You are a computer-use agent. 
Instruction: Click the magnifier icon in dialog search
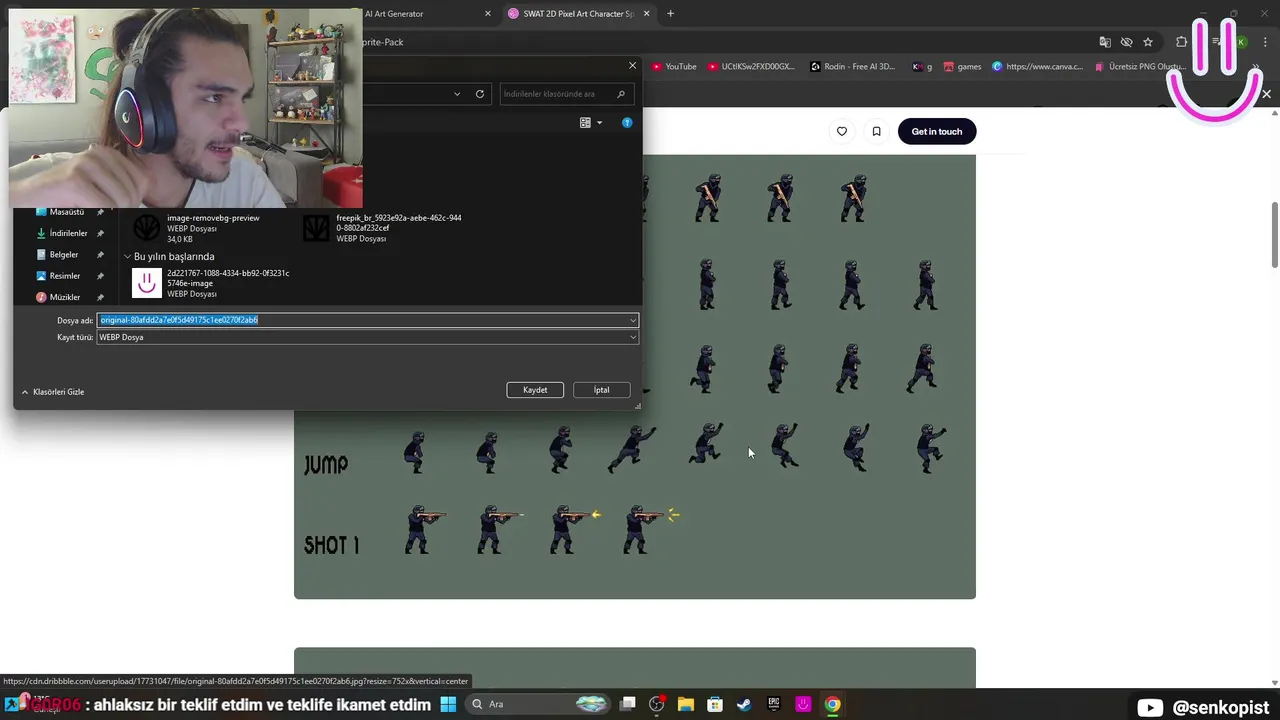[x=621, y=94]
